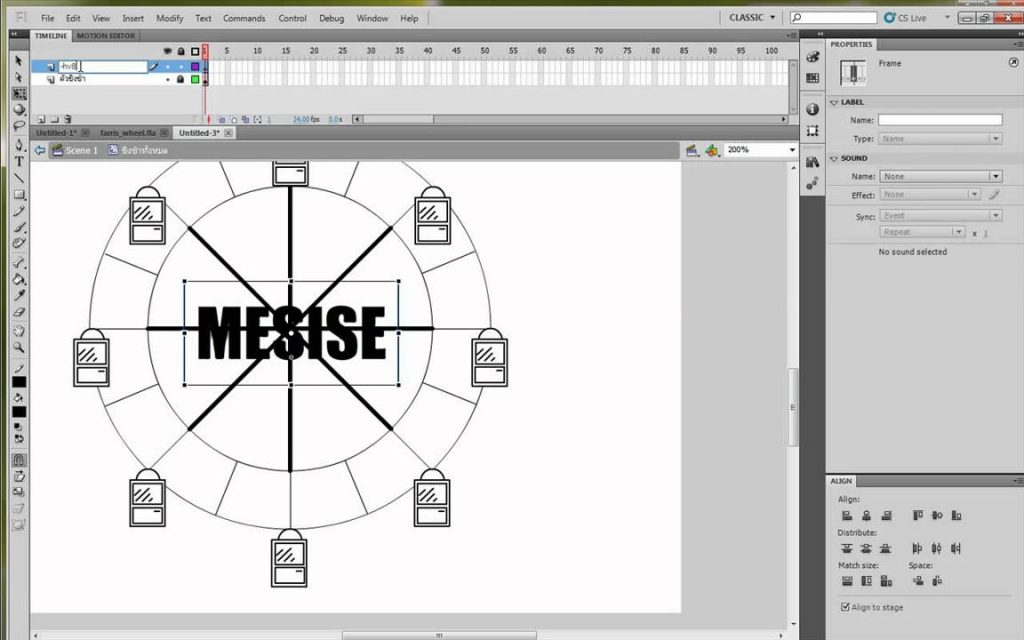Select the Pencil tool
This screenshot has height=640, width=1024.
tap(19, 211)
